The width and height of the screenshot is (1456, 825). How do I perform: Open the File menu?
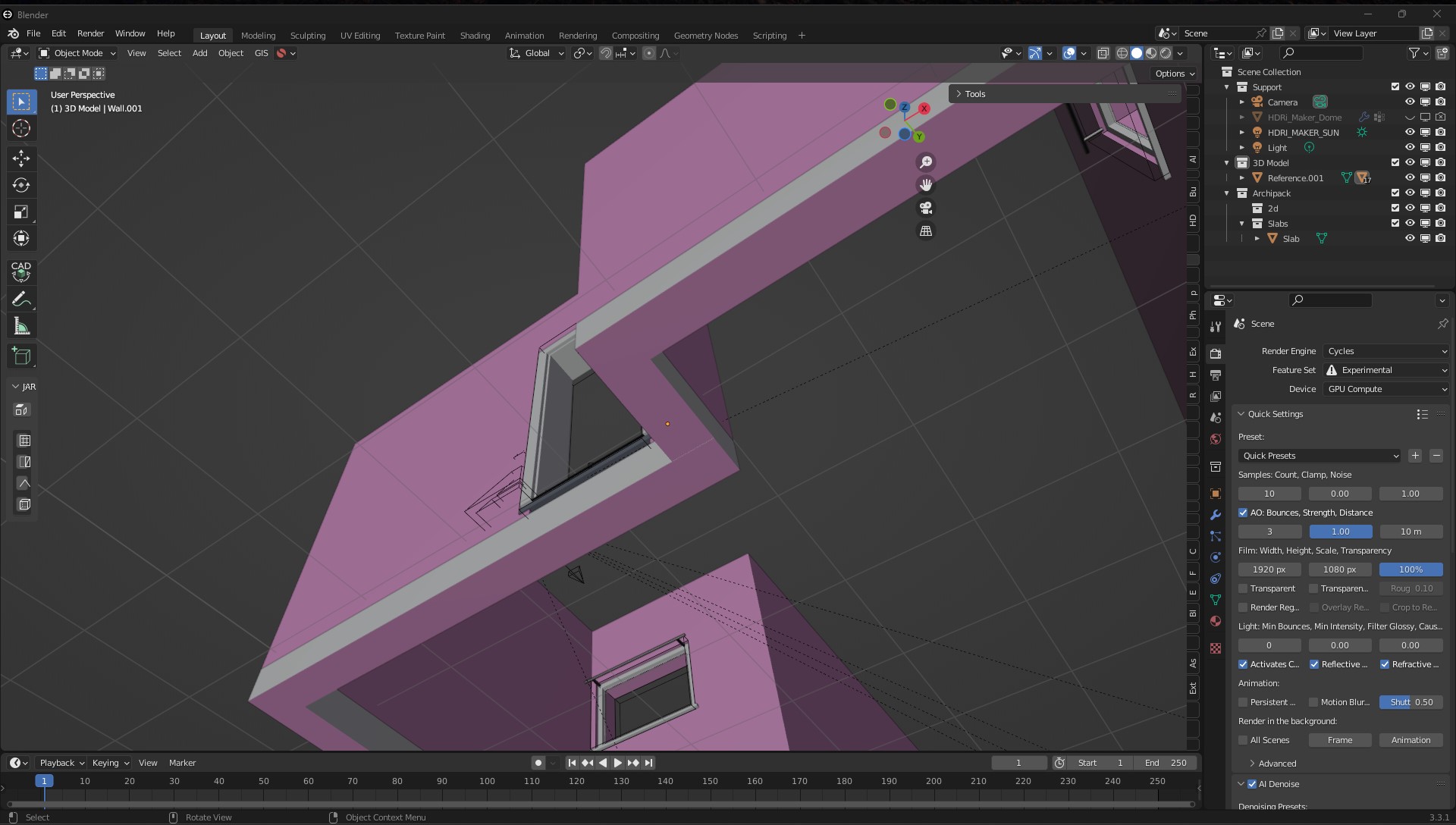click(33, 33)
